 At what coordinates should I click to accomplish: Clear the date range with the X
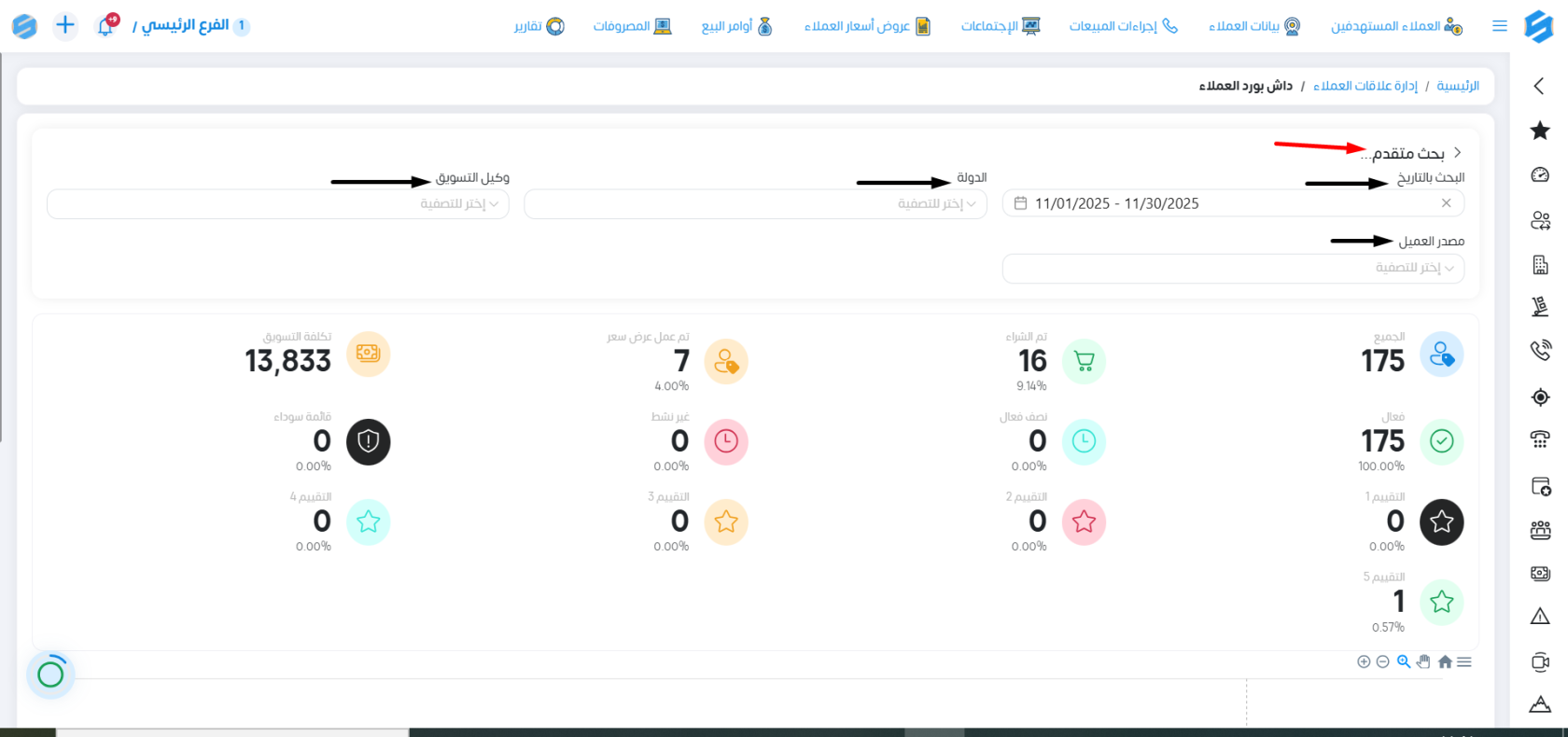(1446, 203)
